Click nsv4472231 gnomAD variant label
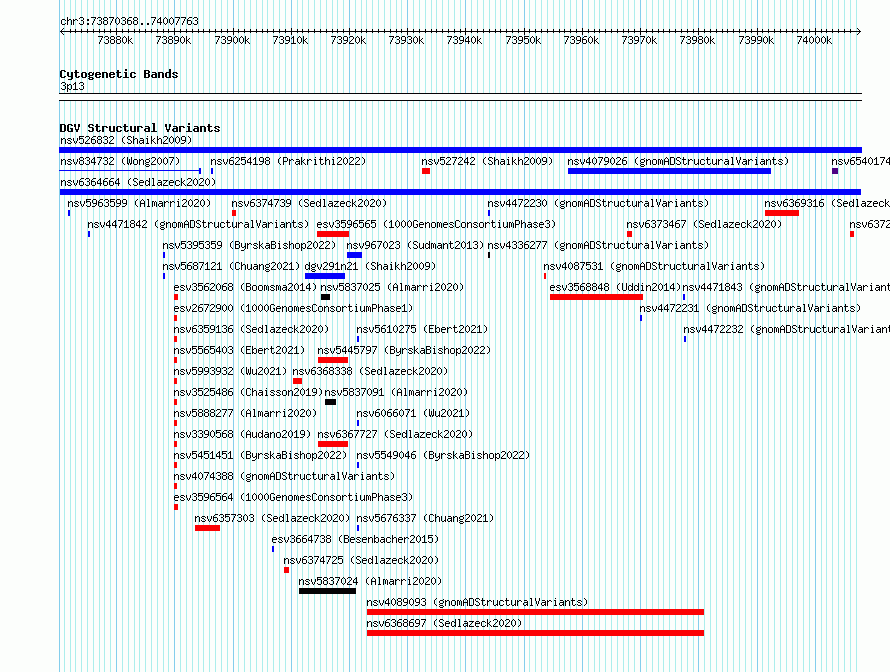This screenshot has width=890, height=672. click(750, 308)
